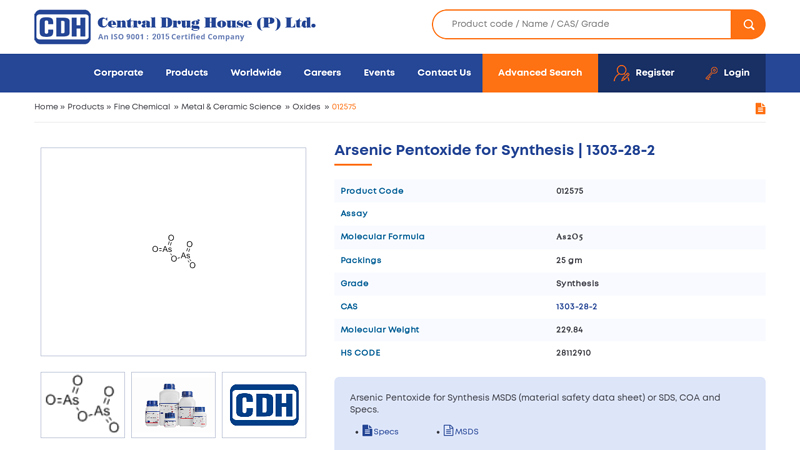
Task: Click the Molecular Weight label
Action: coord(380,330)
